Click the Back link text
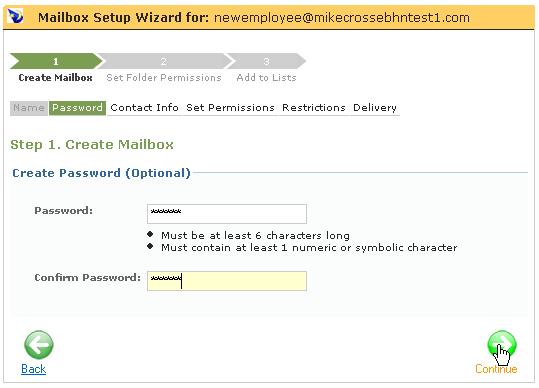The width and height of the screenshot is (539, 388). [33, 369]
